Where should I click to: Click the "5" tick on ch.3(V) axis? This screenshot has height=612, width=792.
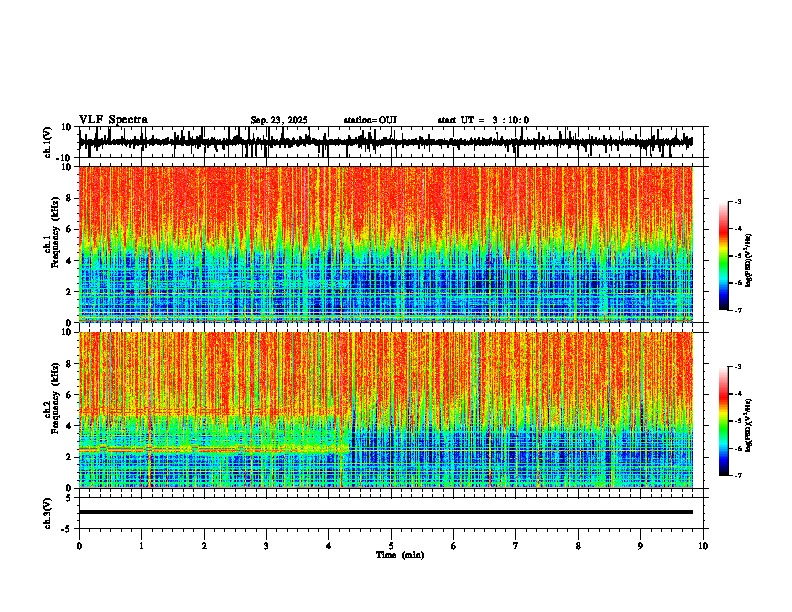tap(70, 498)
